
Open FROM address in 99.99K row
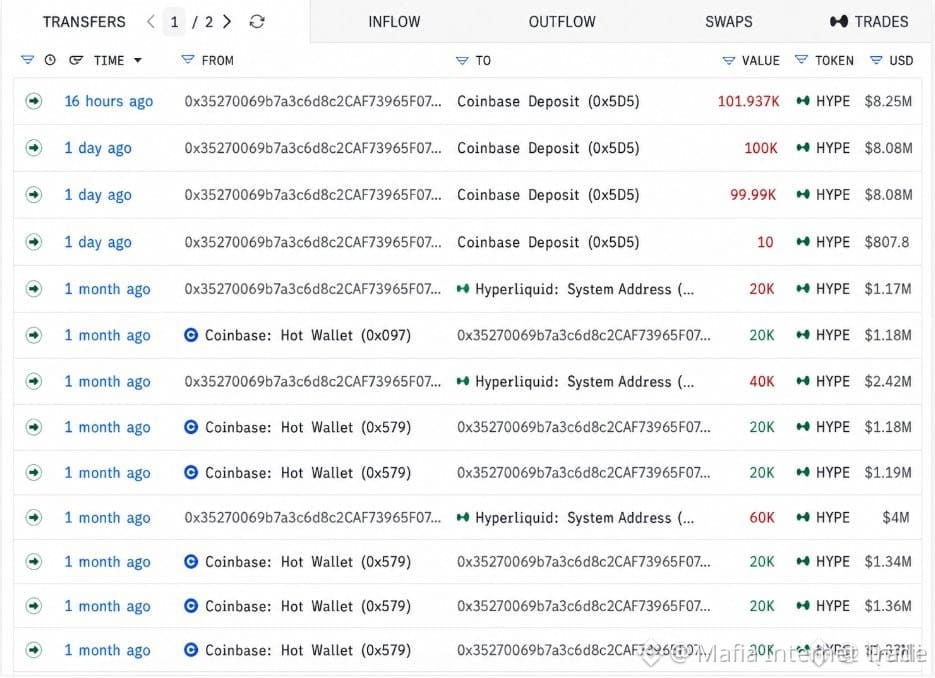(x=313, y=195)
